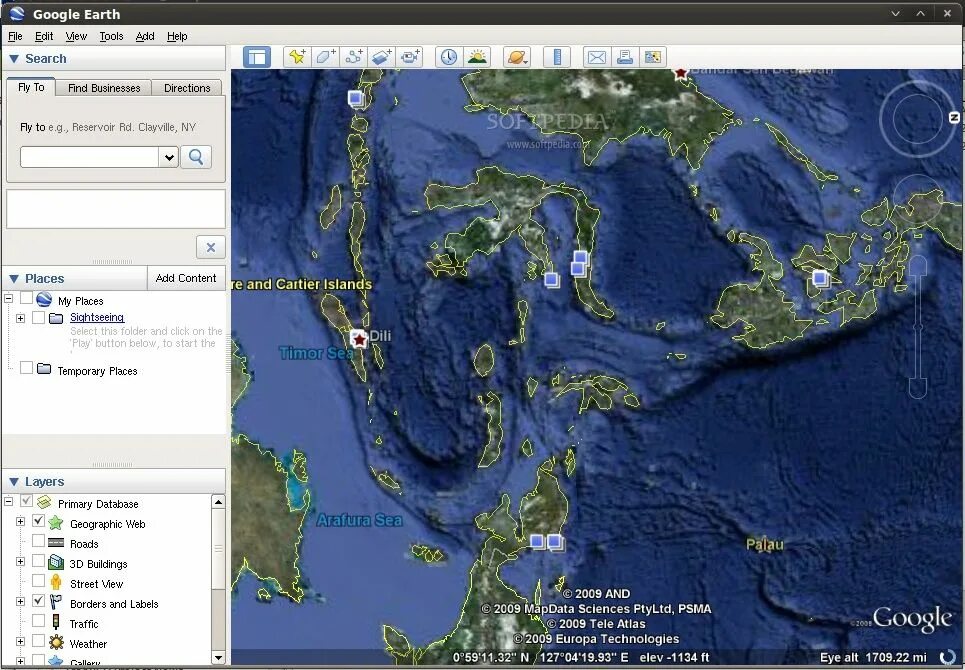Switch to Find Businesses tab
This screenshot has height=670, width=965.
(104, 88)
